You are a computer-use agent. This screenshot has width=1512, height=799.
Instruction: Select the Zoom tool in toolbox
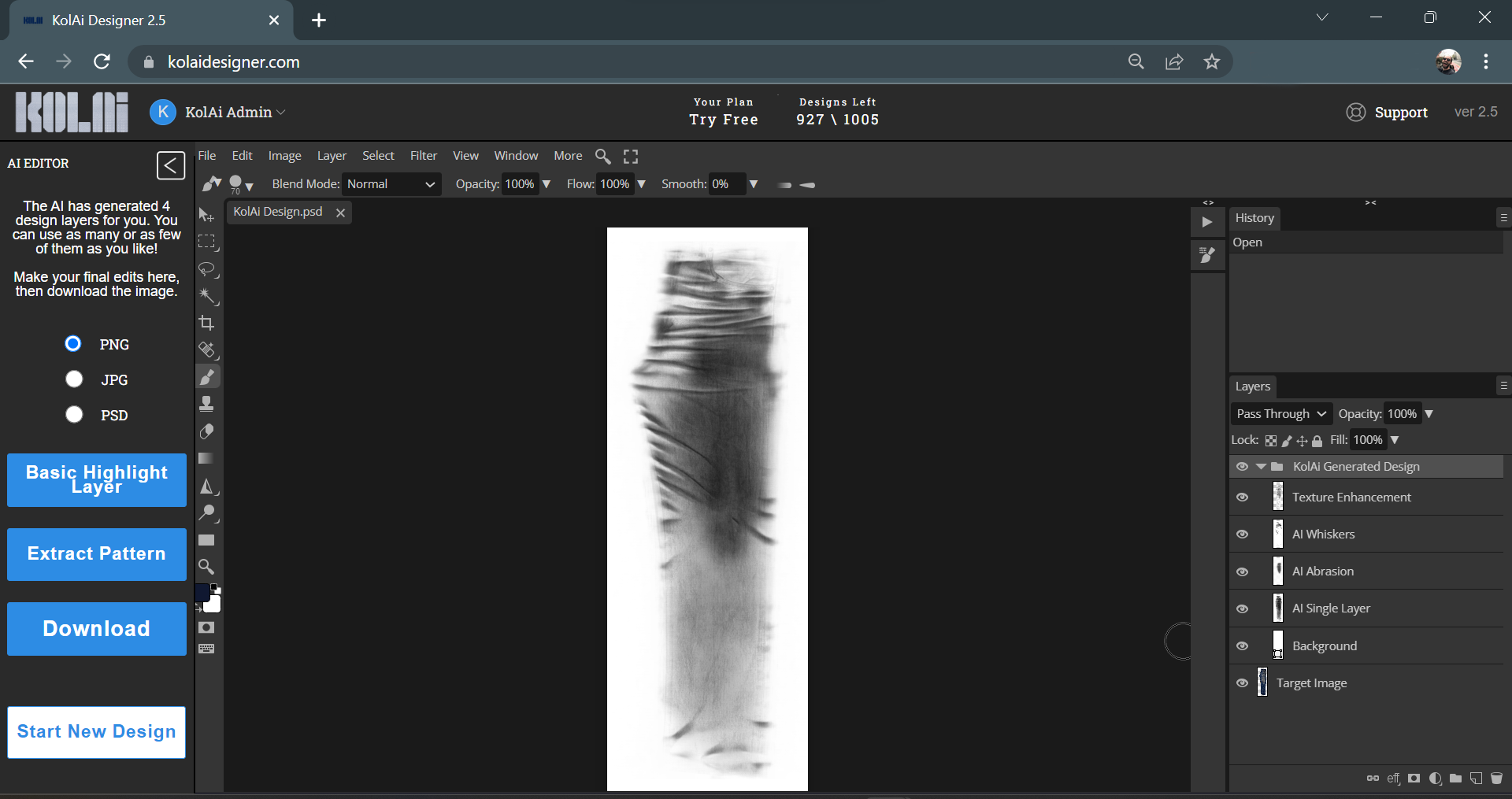click(x=207, y=567)
